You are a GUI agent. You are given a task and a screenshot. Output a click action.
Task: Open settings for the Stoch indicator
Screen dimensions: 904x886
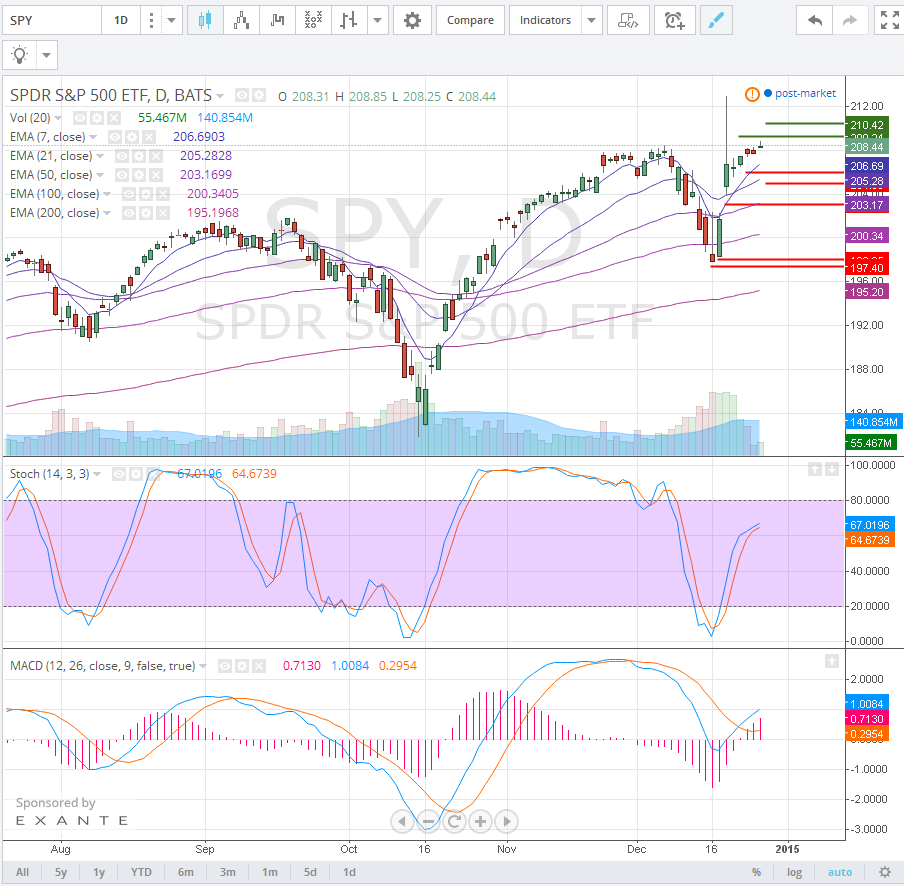pyautogui.click(x=135, y=474)
